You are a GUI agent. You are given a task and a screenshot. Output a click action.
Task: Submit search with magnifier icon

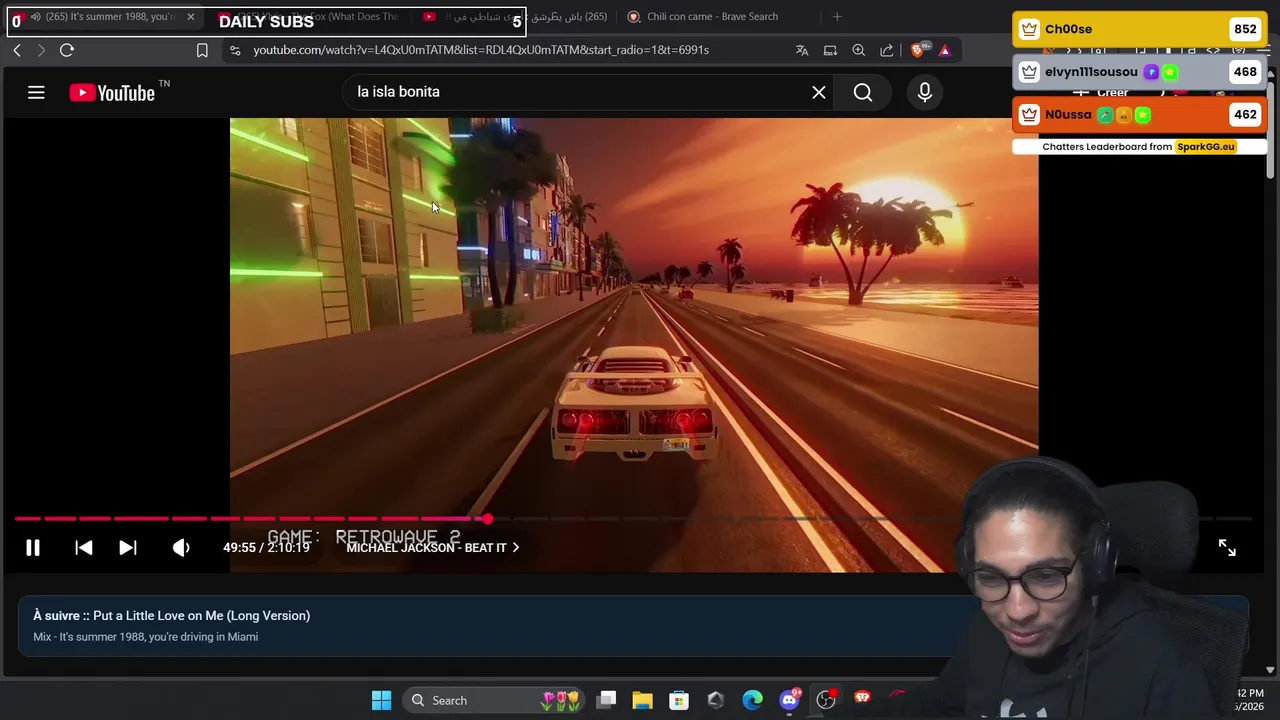[863, 92]
